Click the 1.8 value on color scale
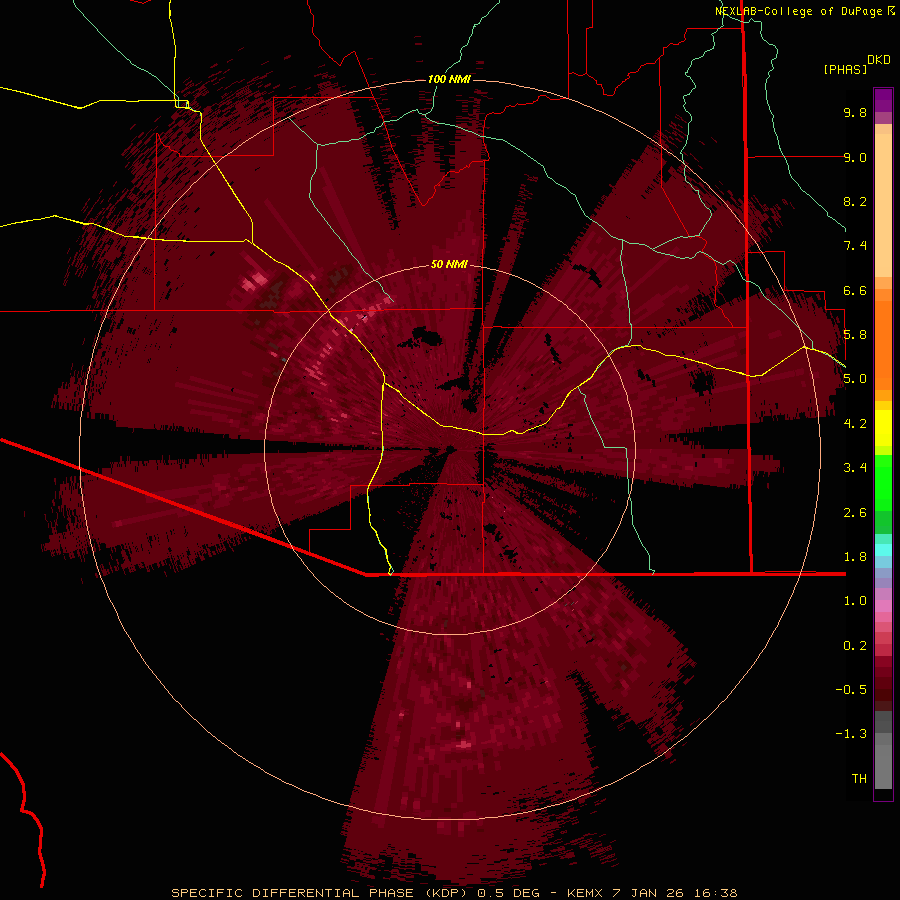This screenshot has height=900, width=900. pyautogui.click(x=855, y=557)
